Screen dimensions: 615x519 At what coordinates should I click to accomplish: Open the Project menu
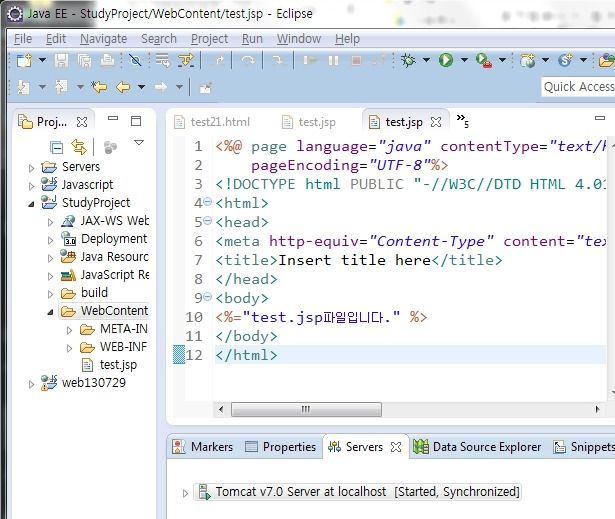(209, 39)
